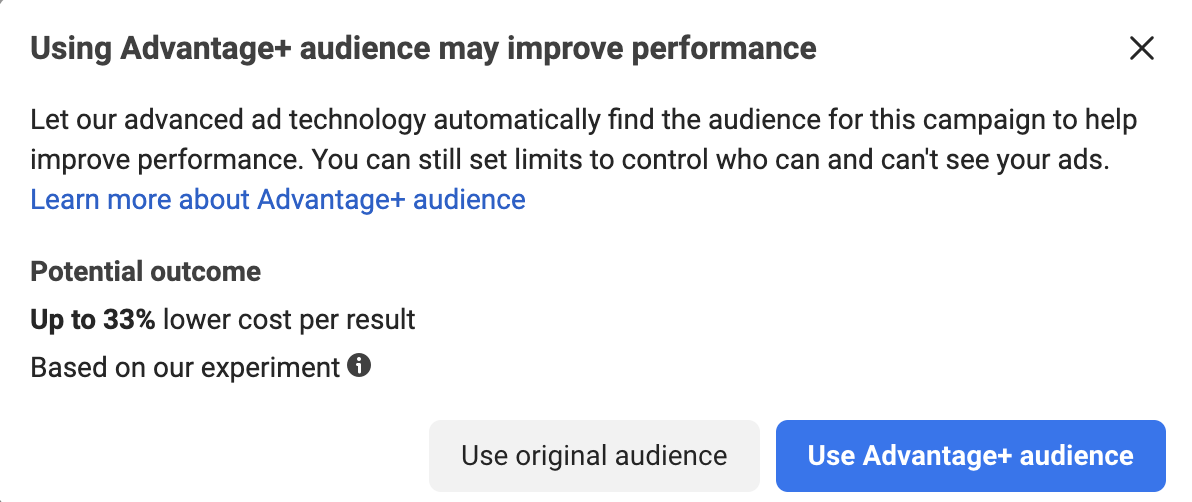Close the Advantage+ audience dialog
This screenshot has width=1192, height=502.
[x=1141, y=49]
